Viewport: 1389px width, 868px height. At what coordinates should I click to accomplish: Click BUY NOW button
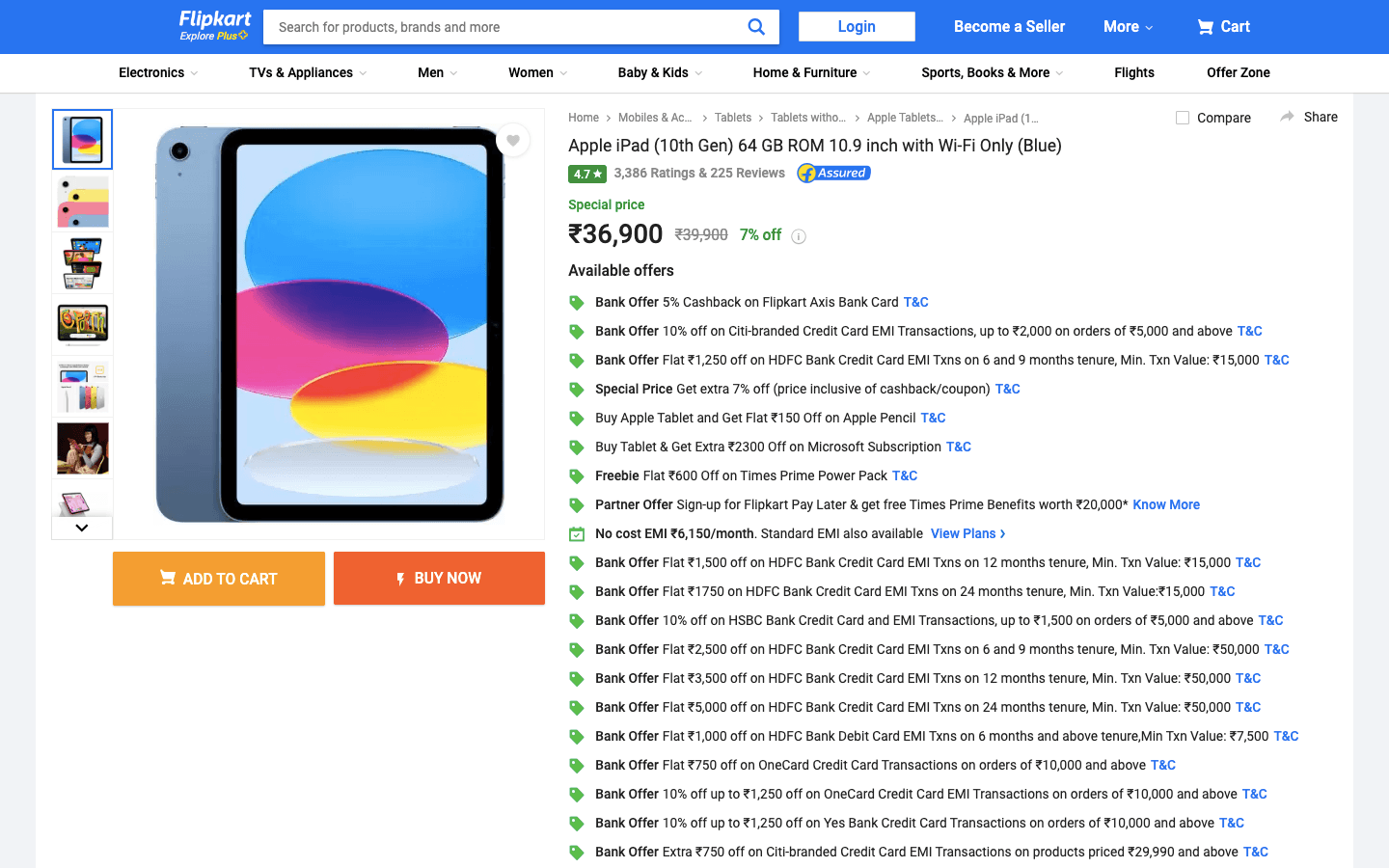point(439,579)
